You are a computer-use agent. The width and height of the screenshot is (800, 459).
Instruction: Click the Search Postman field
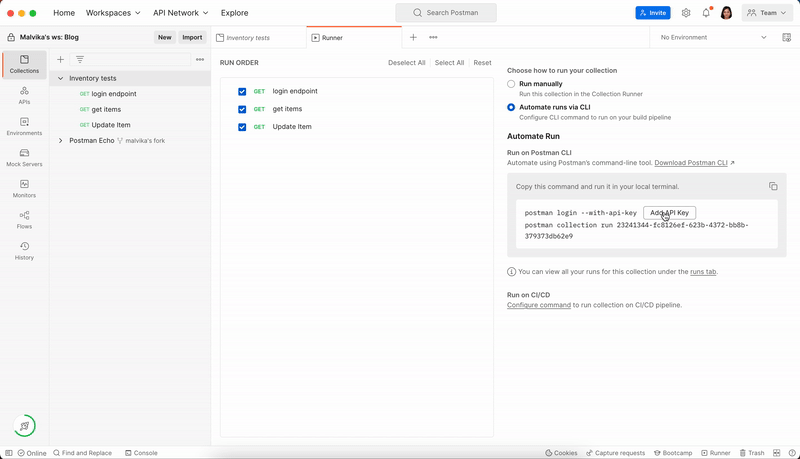[x=446, y=13]
